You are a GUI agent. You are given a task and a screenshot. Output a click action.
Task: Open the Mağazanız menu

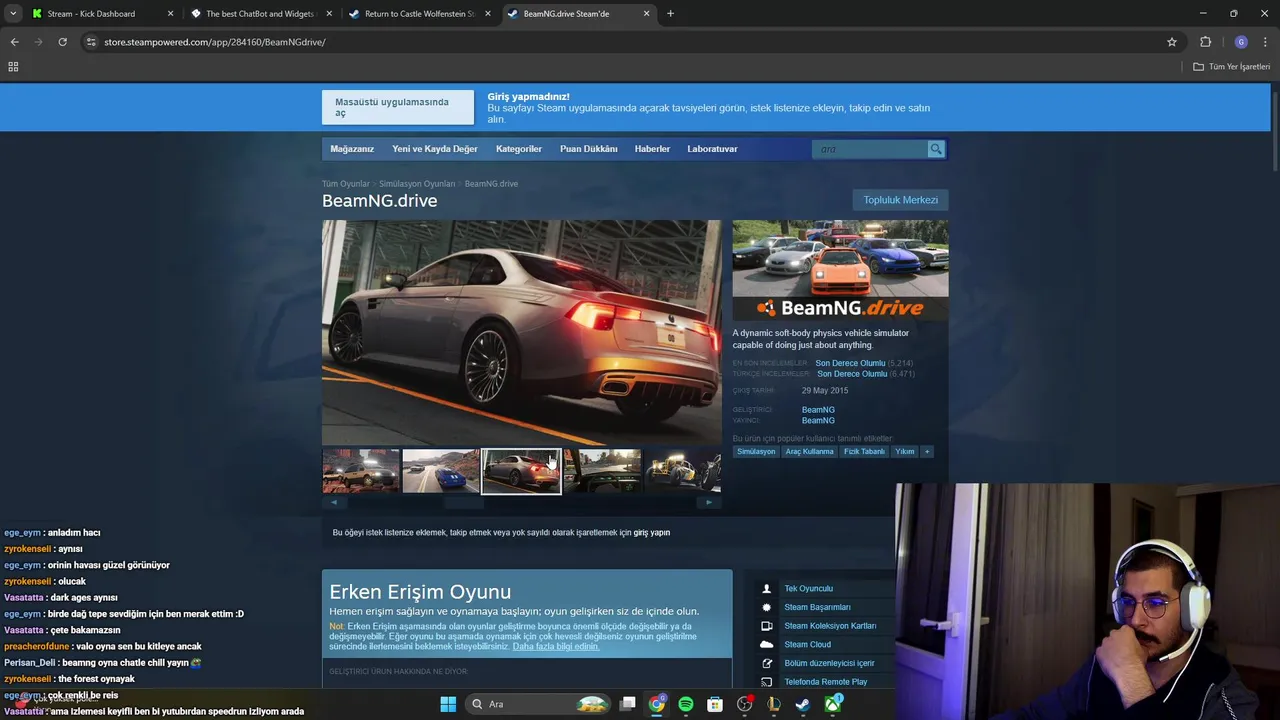tap(352, 149)
